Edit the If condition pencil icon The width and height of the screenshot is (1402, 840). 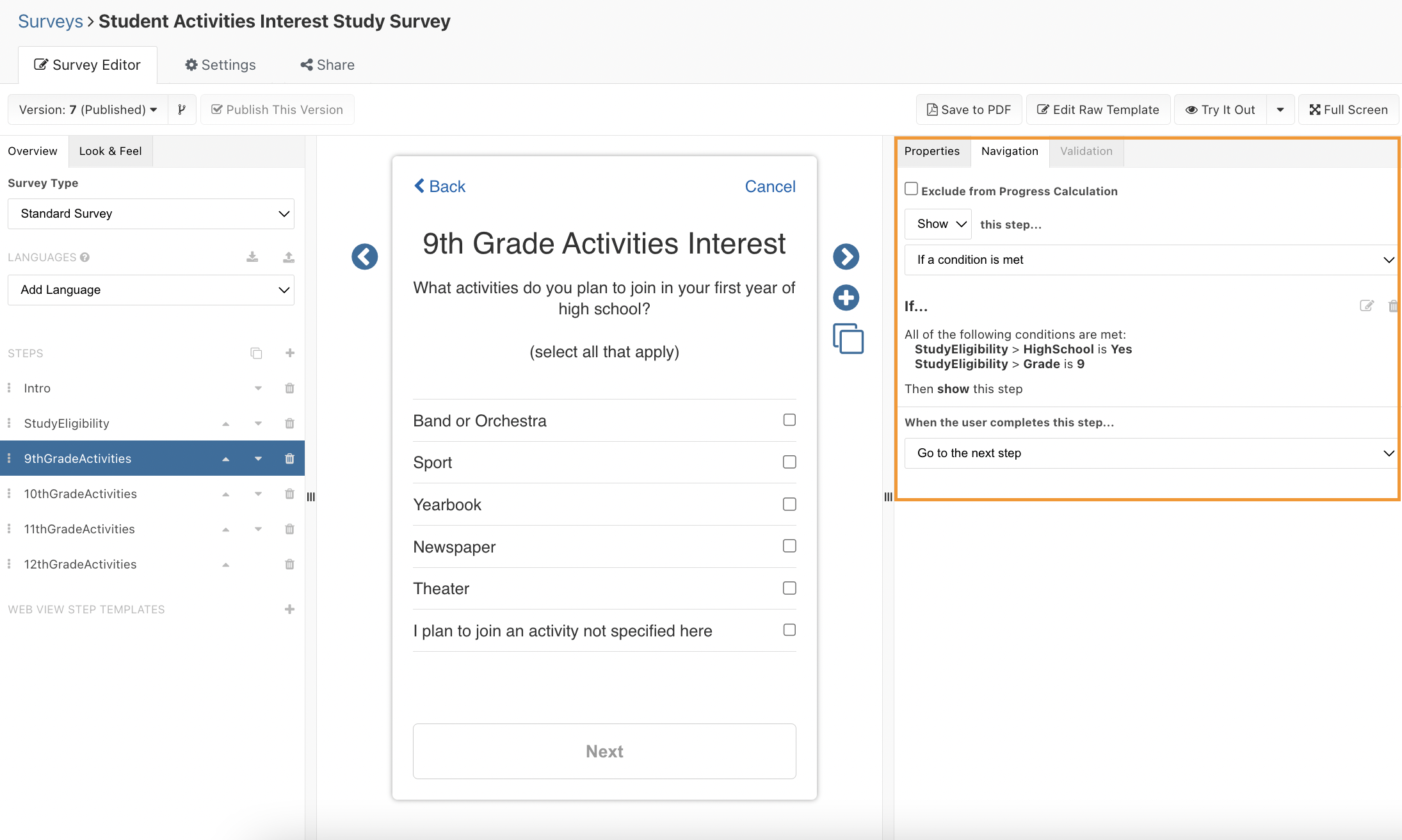click(1366, 306)
